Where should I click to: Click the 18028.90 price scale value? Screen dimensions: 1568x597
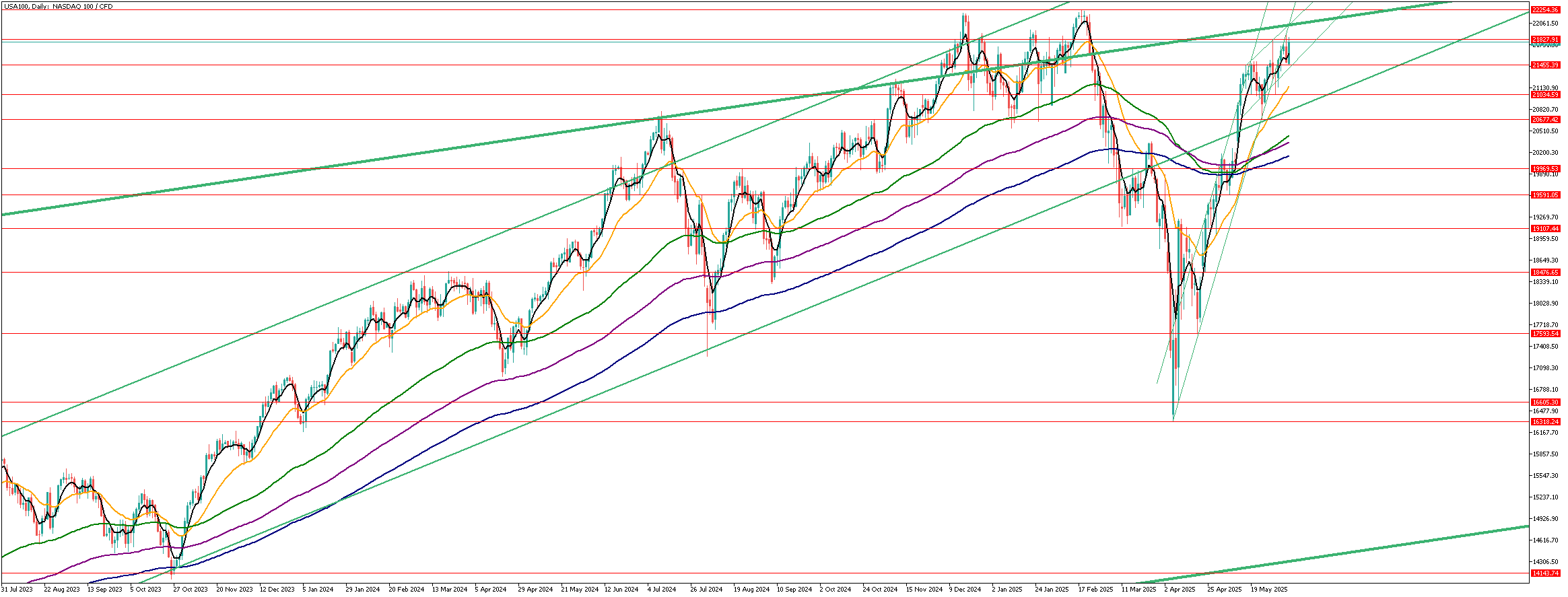click(1546, 304)
